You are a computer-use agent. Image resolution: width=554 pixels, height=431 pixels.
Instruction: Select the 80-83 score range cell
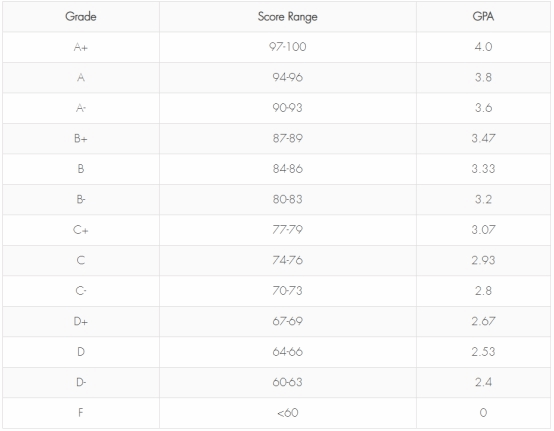pyautogui.click(x=288, y=200)
